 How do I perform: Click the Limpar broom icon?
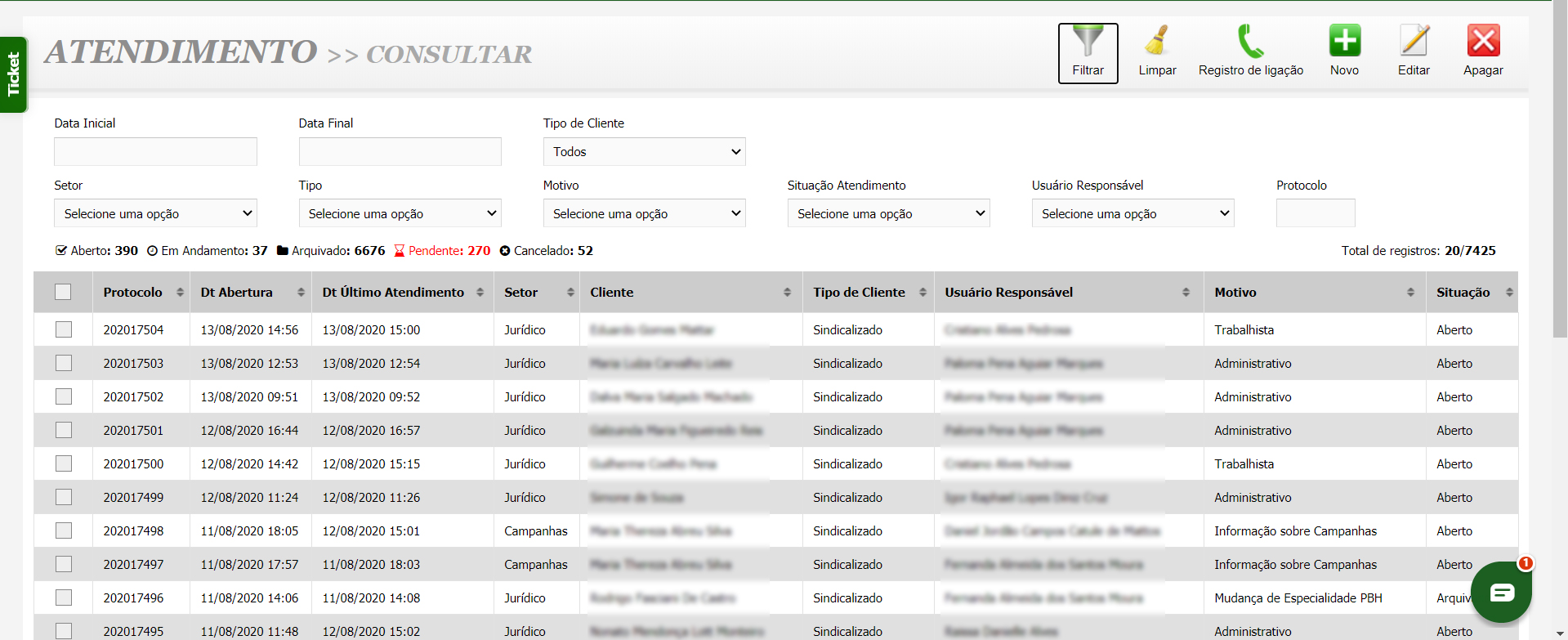[x=1157, y=41]
